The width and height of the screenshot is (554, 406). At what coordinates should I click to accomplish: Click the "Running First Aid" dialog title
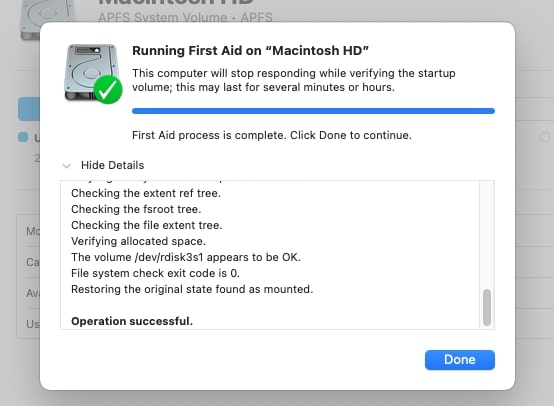click(x=250, y=51)
